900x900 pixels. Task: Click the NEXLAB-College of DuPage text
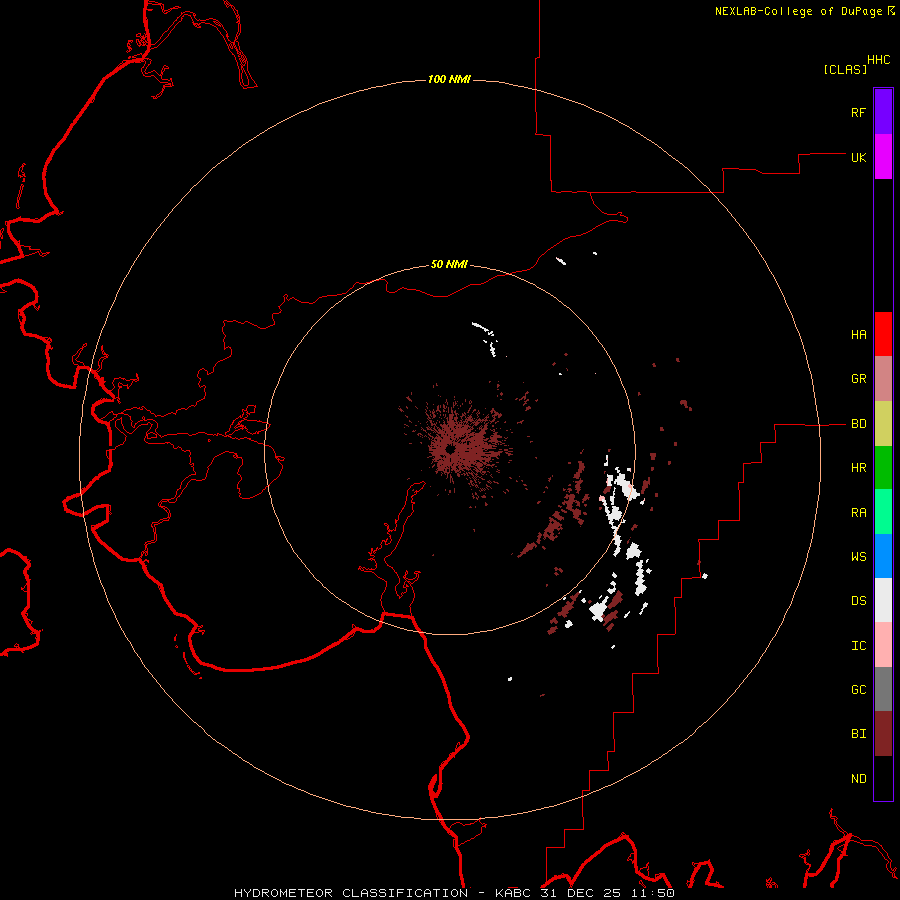tap(798, 11)
